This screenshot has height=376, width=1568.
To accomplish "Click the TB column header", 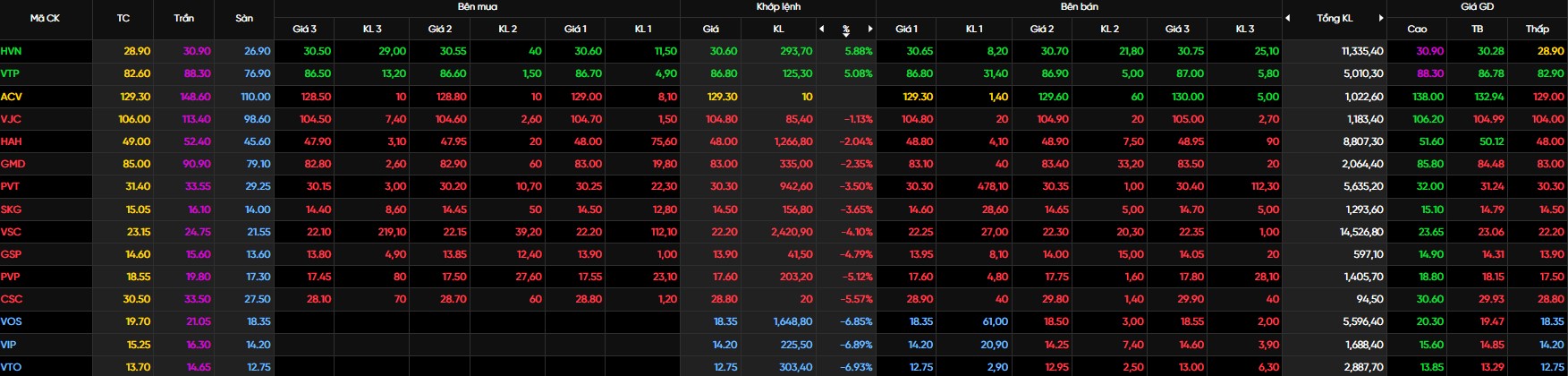I will click(1478, 29).
